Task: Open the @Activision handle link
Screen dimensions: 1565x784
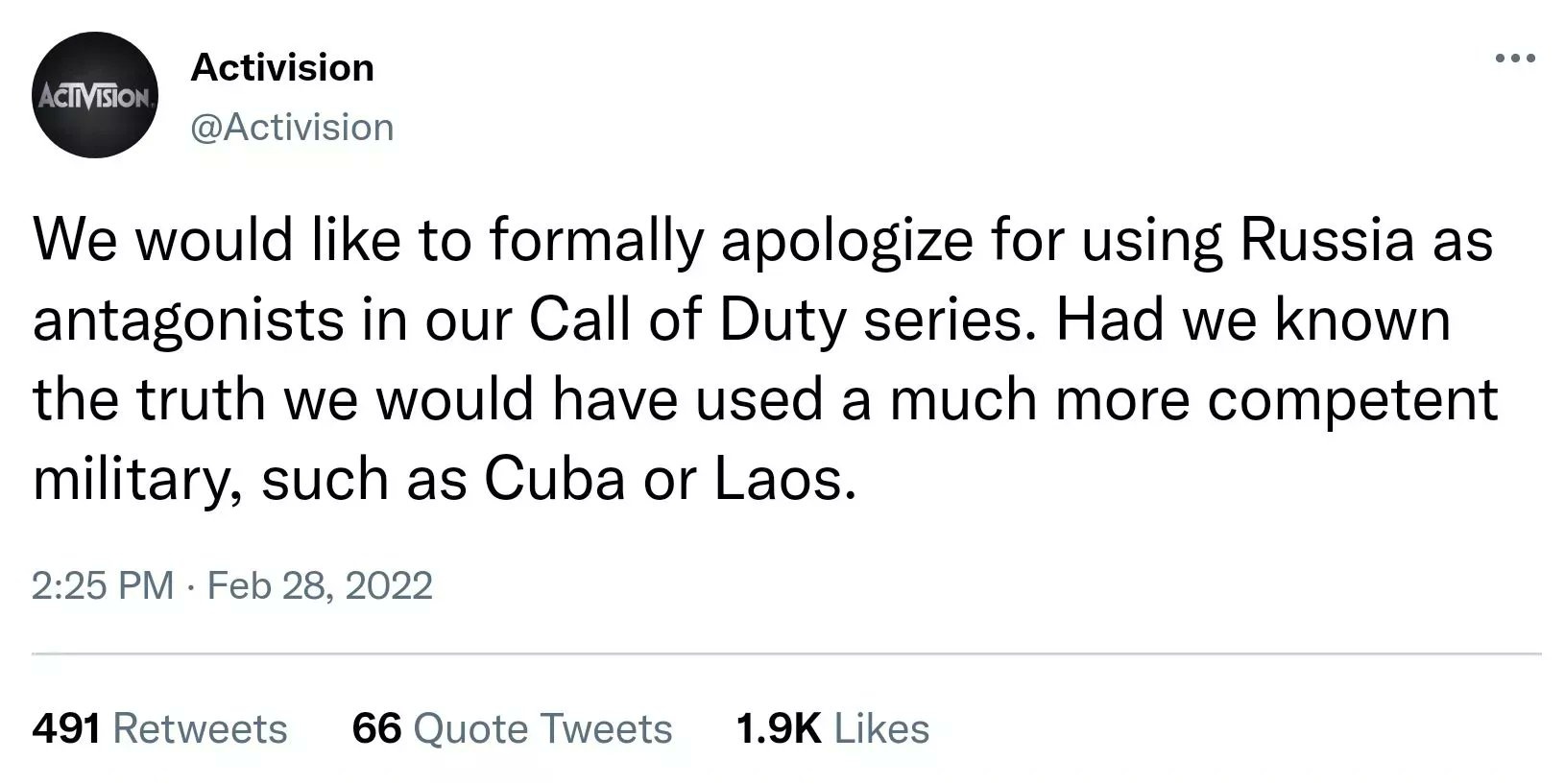Action: [292, 126]
